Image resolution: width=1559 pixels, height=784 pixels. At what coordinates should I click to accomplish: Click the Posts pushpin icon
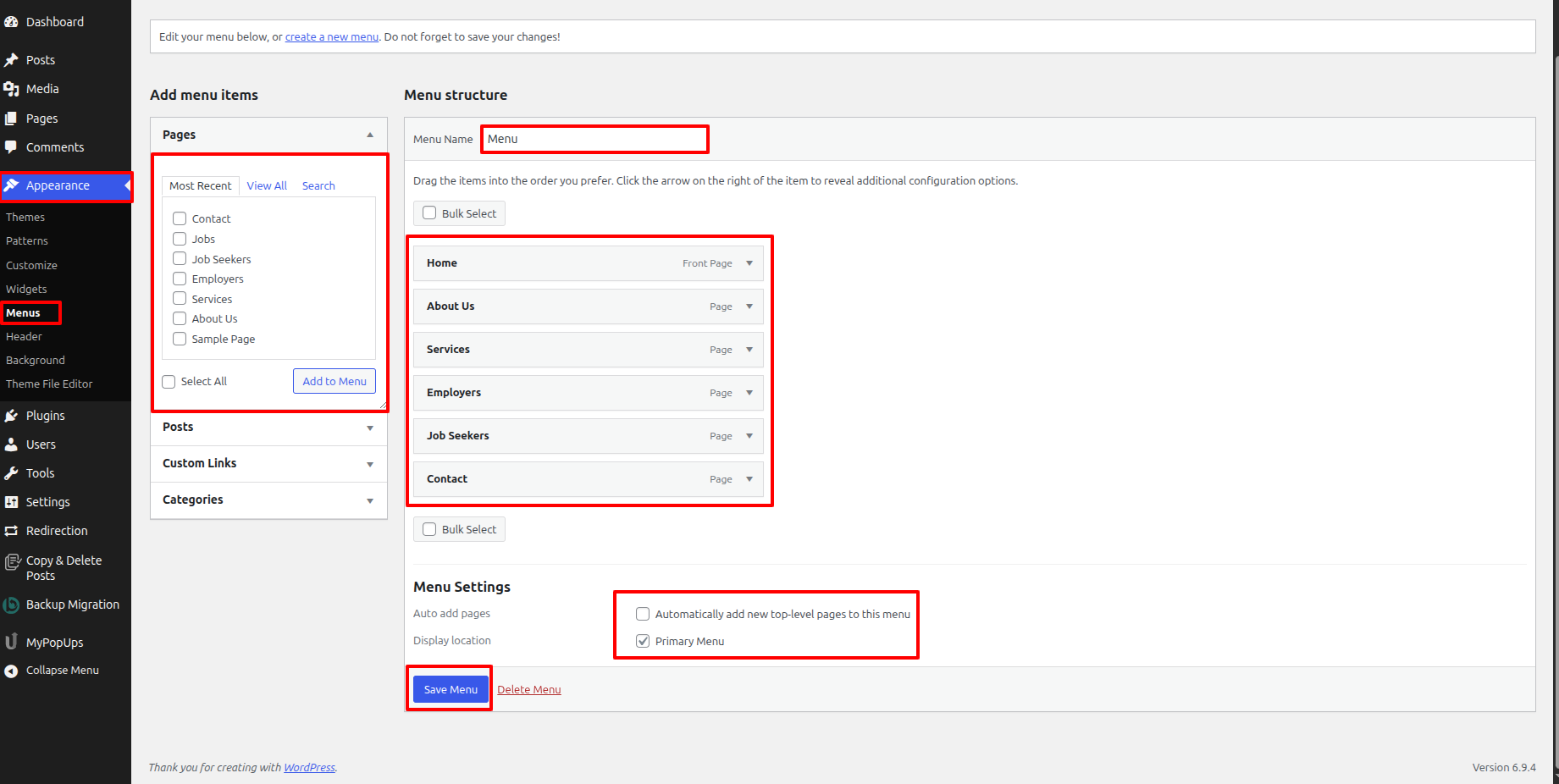click(x=11, y=60)
